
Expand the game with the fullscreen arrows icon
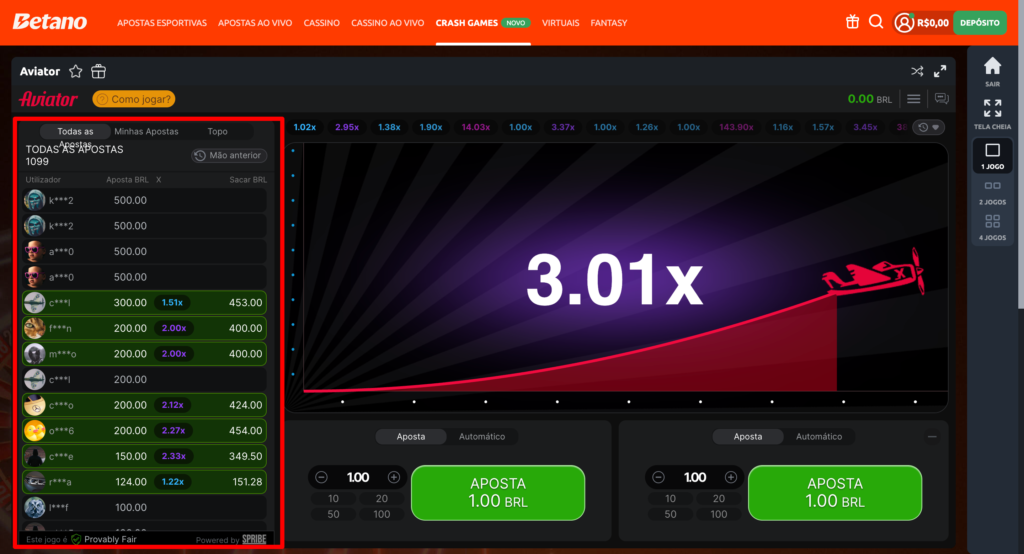940,71
